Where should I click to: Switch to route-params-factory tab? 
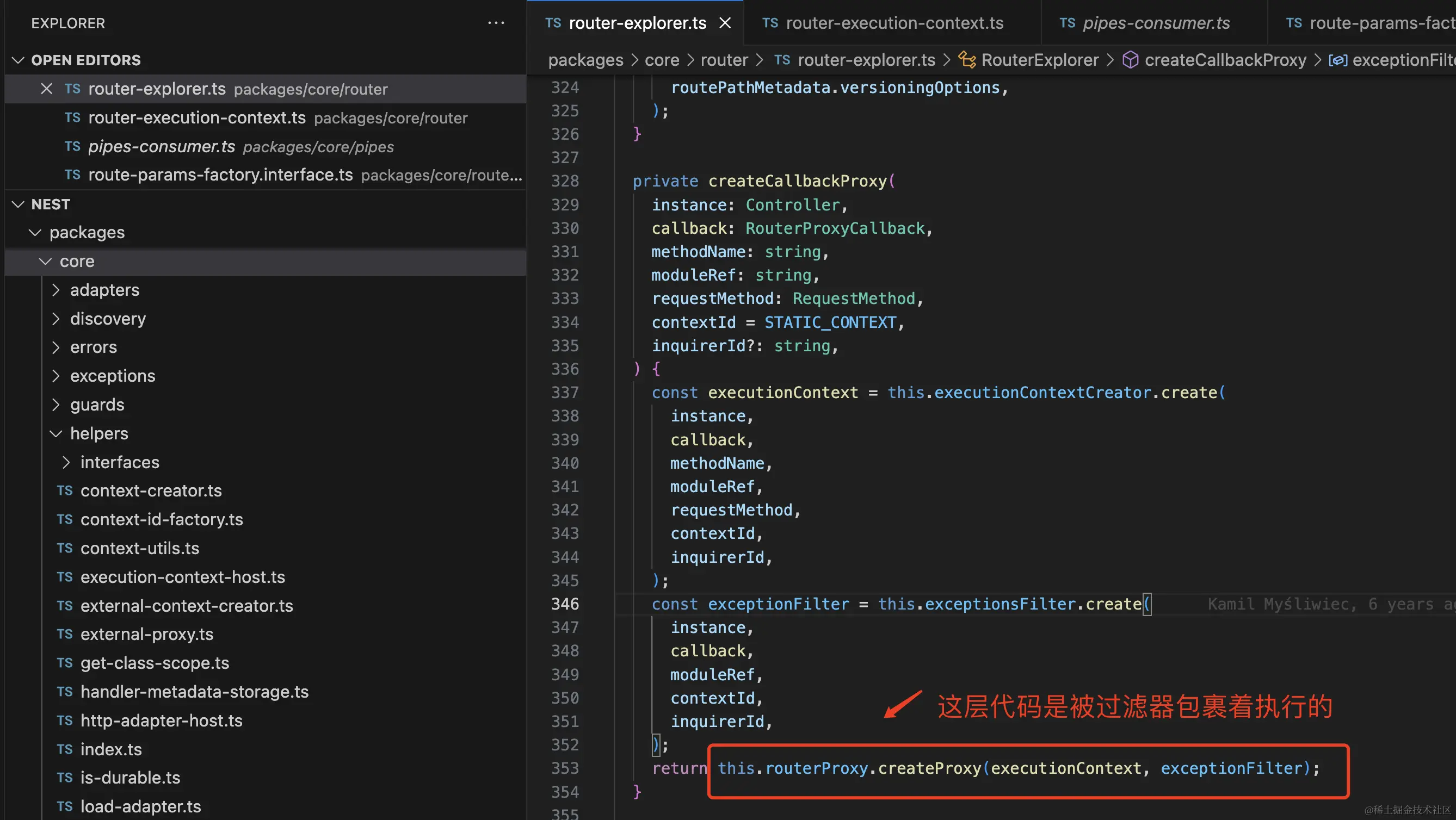1362,23
